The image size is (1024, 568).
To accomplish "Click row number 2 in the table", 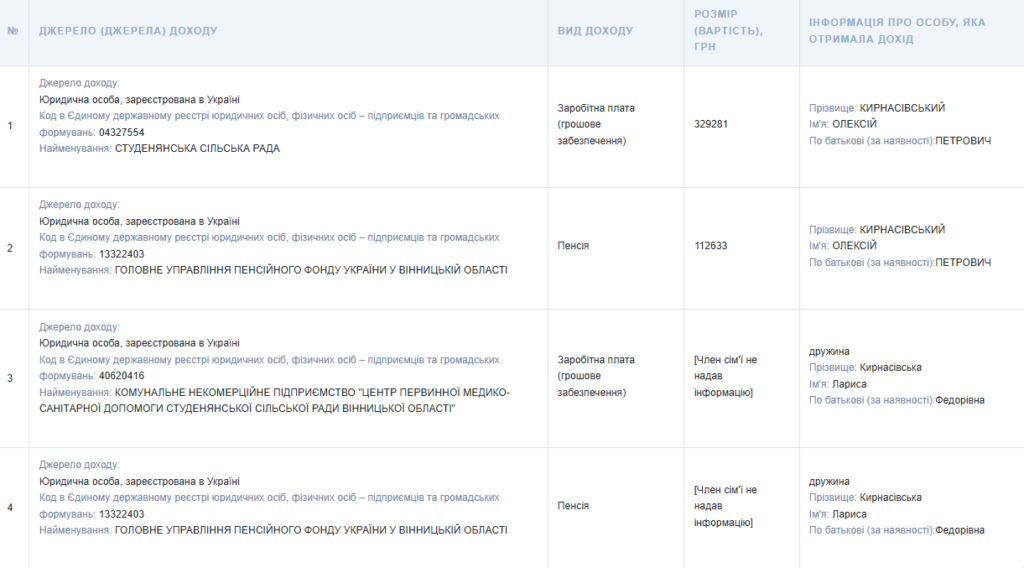I will pyautogui.click(x=11, y=247).
